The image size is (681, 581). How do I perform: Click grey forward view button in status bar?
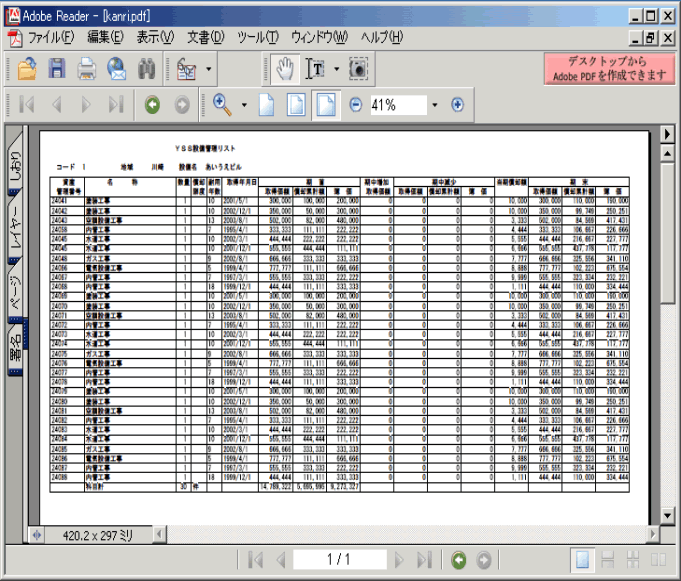click(x=484, y=560)
